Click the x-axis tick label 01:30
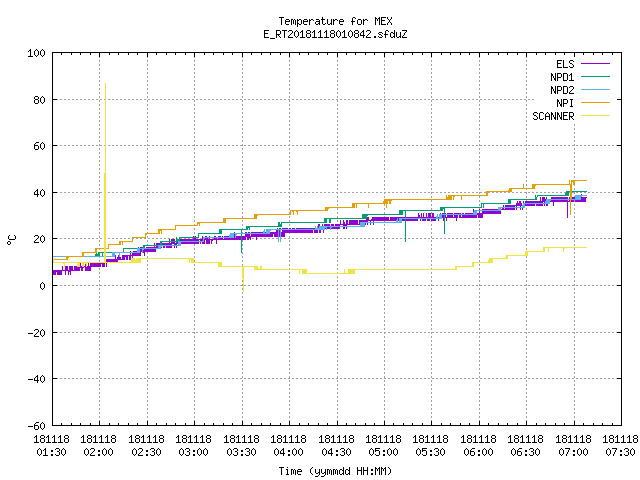The height and width of the screenshot is (480, 640). coord(51,452)
